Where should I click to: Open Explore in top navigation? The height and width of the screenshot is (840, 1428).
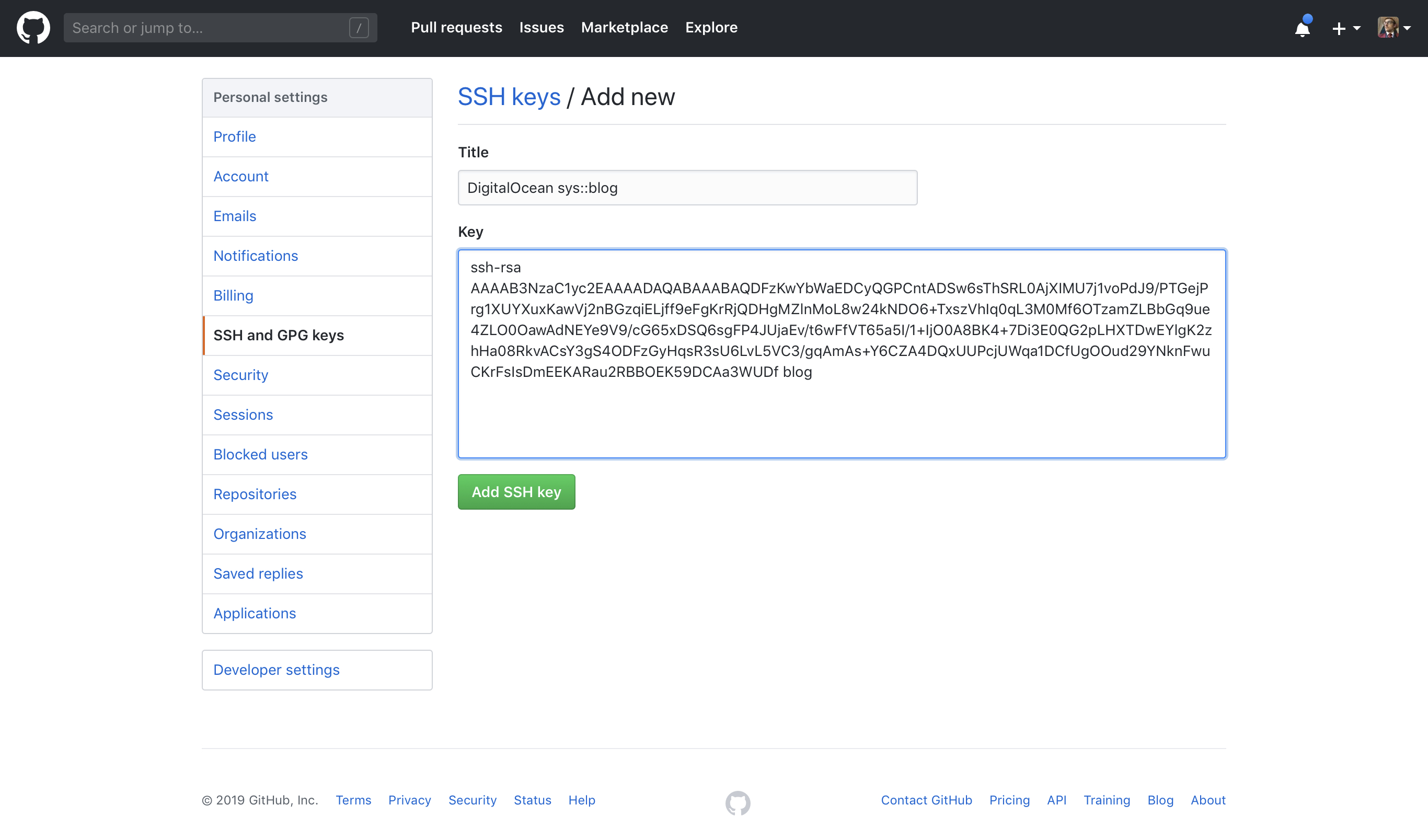point(710,27)
